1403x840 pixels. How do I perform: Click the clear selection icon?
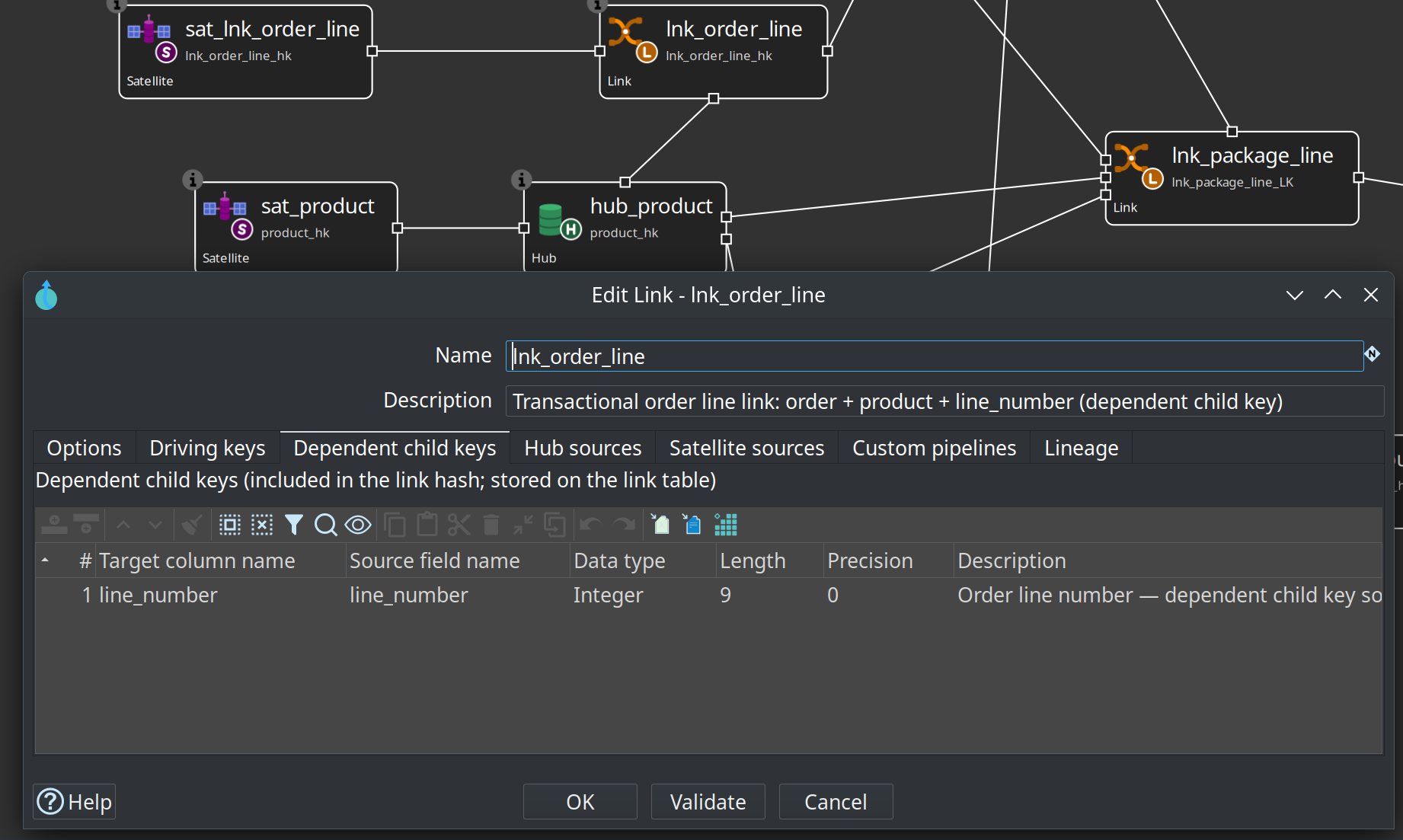click(262, 525)
